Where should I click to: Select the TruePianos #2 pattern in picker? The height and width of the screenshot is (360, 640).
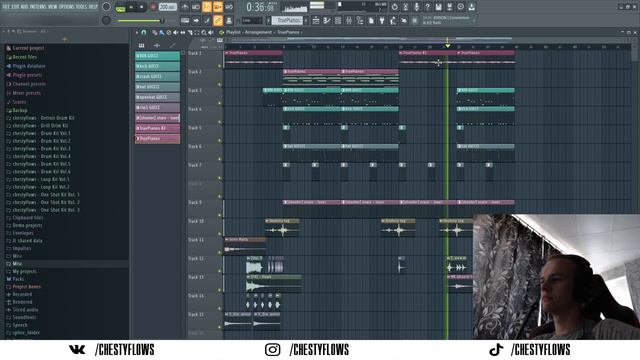pyautogui.click(x=158, y=129)
